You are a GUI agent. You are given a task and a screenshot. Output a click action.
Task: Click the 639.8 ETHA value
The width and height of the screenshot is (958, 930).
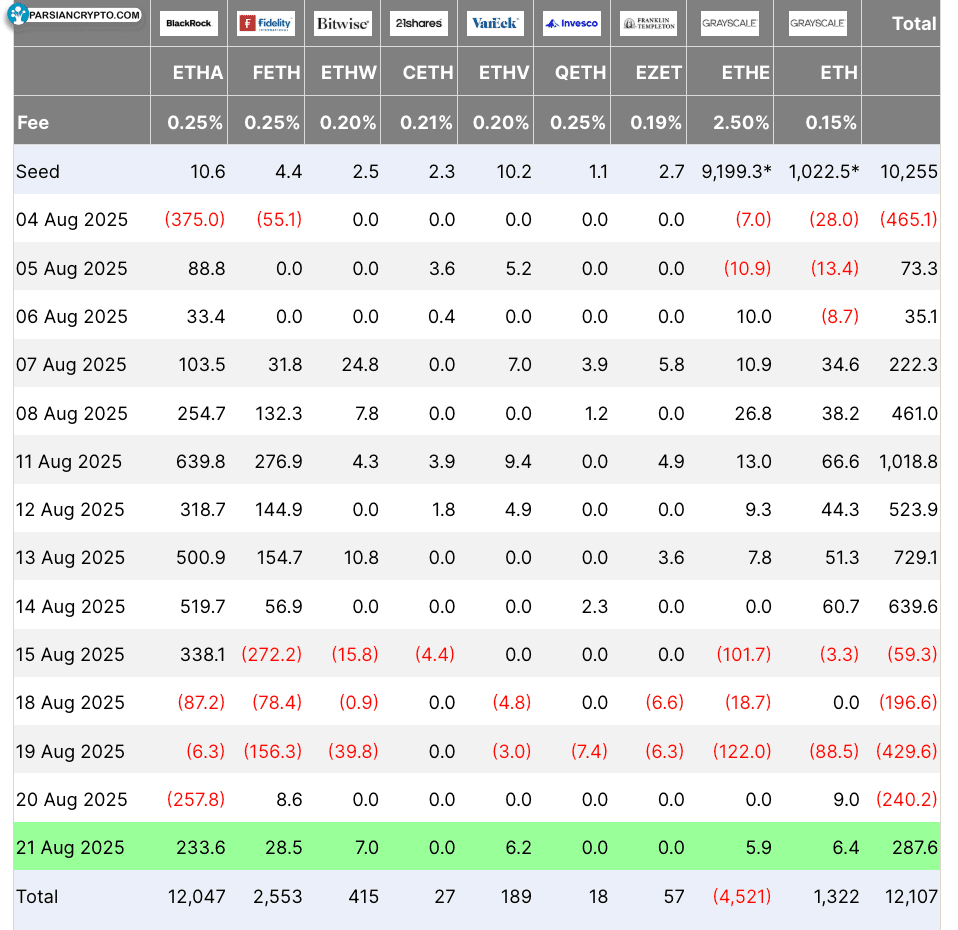click(x=200, y=461)
